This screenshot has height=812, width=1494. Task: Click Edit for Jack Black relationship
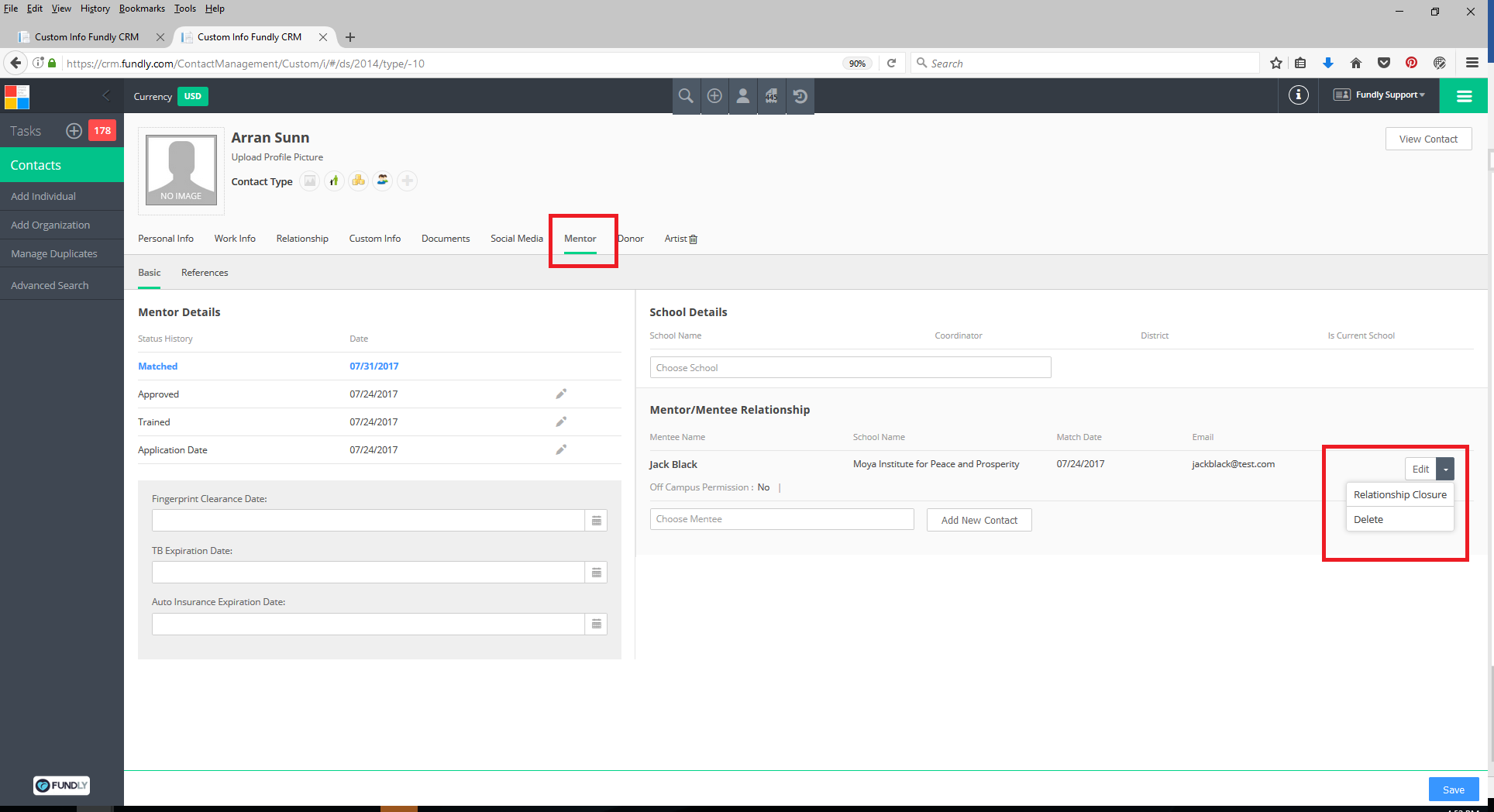point(1420,469)
